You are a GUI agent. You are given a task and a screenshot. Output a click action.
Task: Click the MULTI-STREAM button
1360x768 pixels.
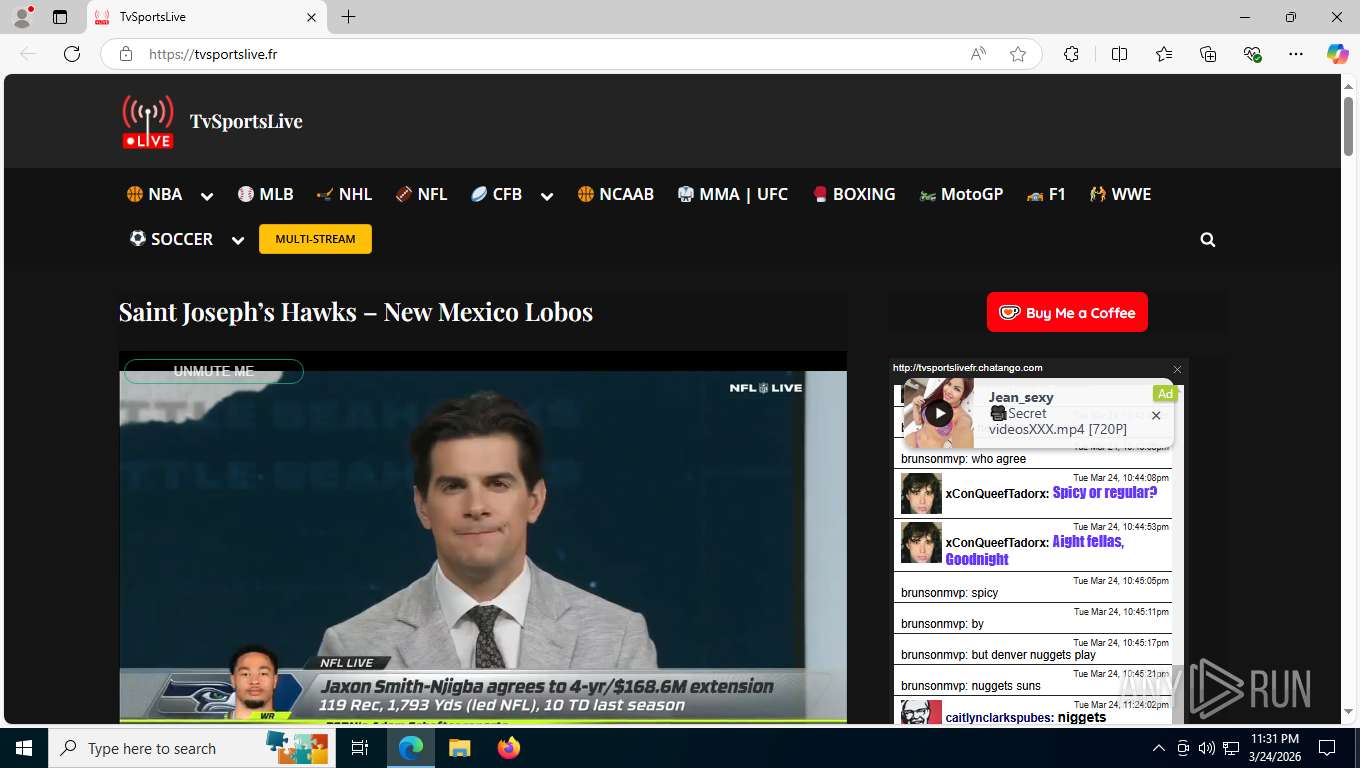(315, 239)
